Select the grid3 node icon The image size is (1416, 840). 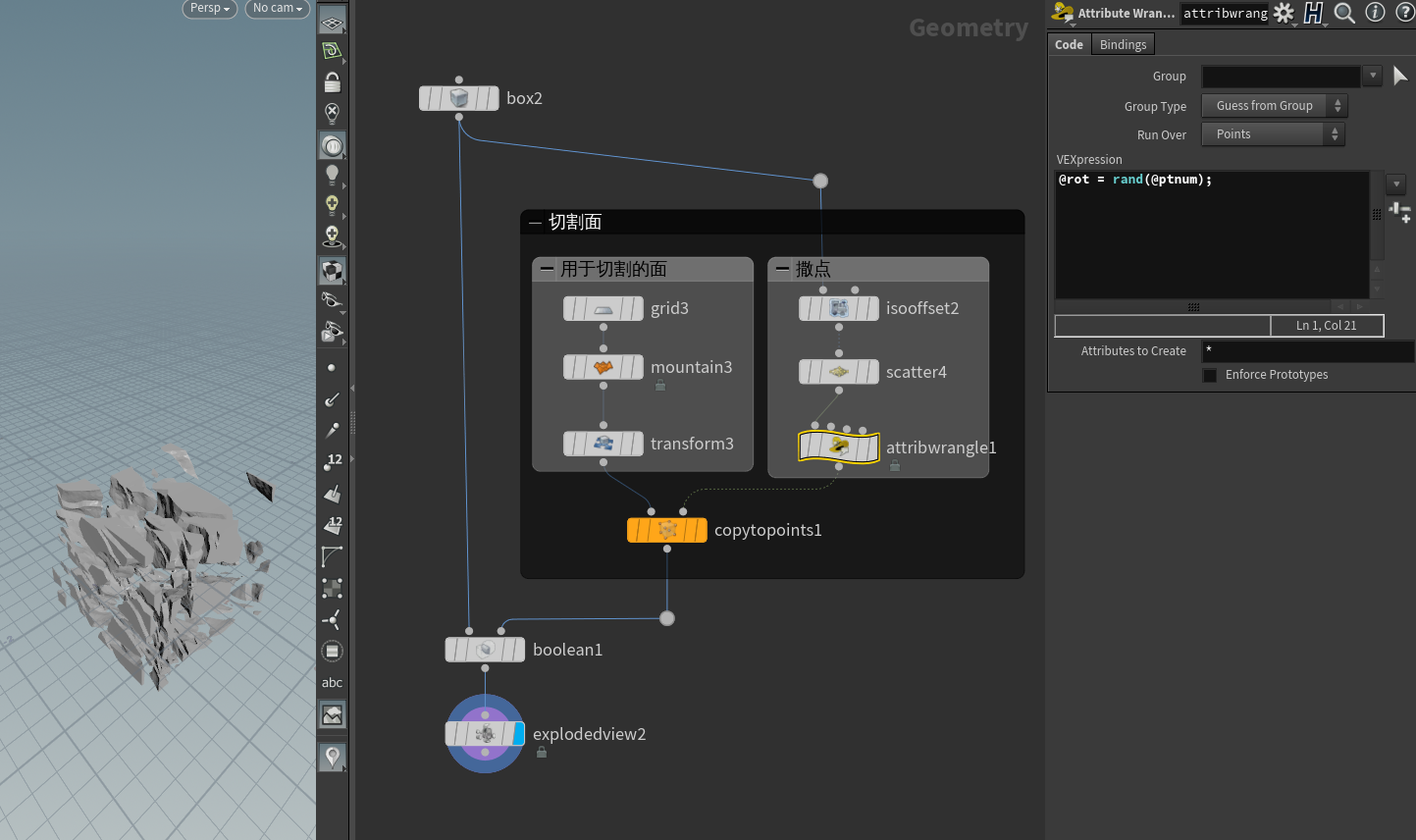coord(603,309)
